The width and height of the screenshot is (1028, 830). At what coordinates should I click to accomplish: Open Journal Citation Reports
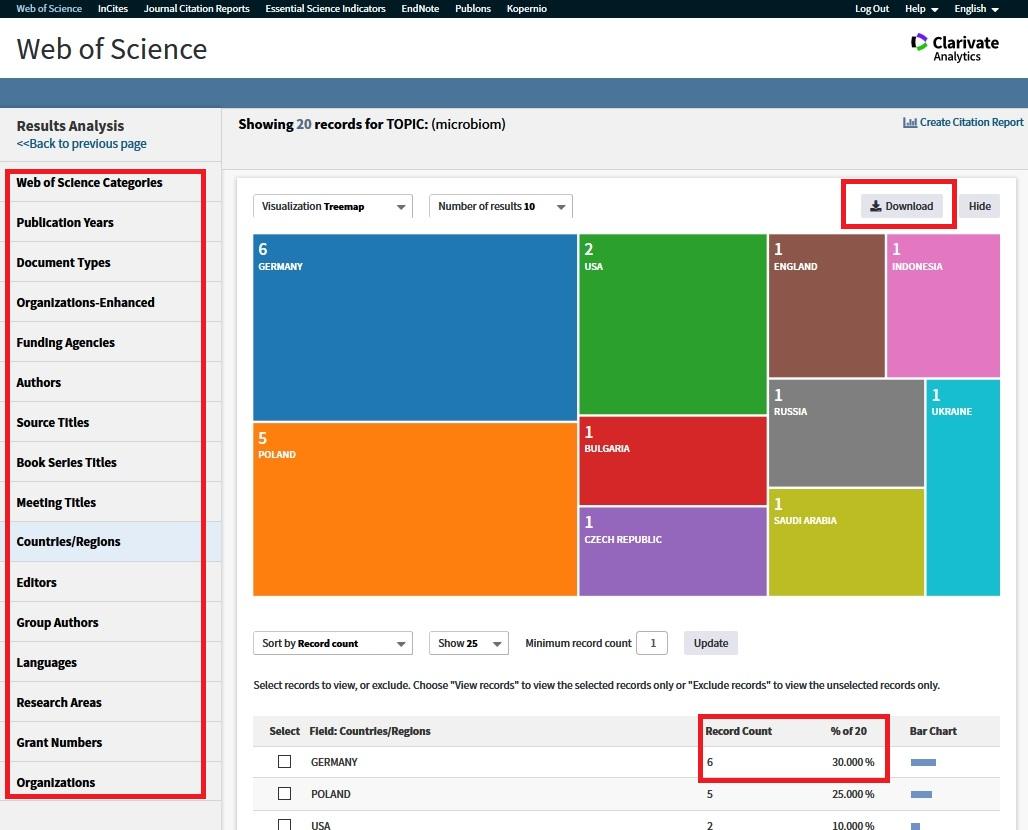click(197, 9)
